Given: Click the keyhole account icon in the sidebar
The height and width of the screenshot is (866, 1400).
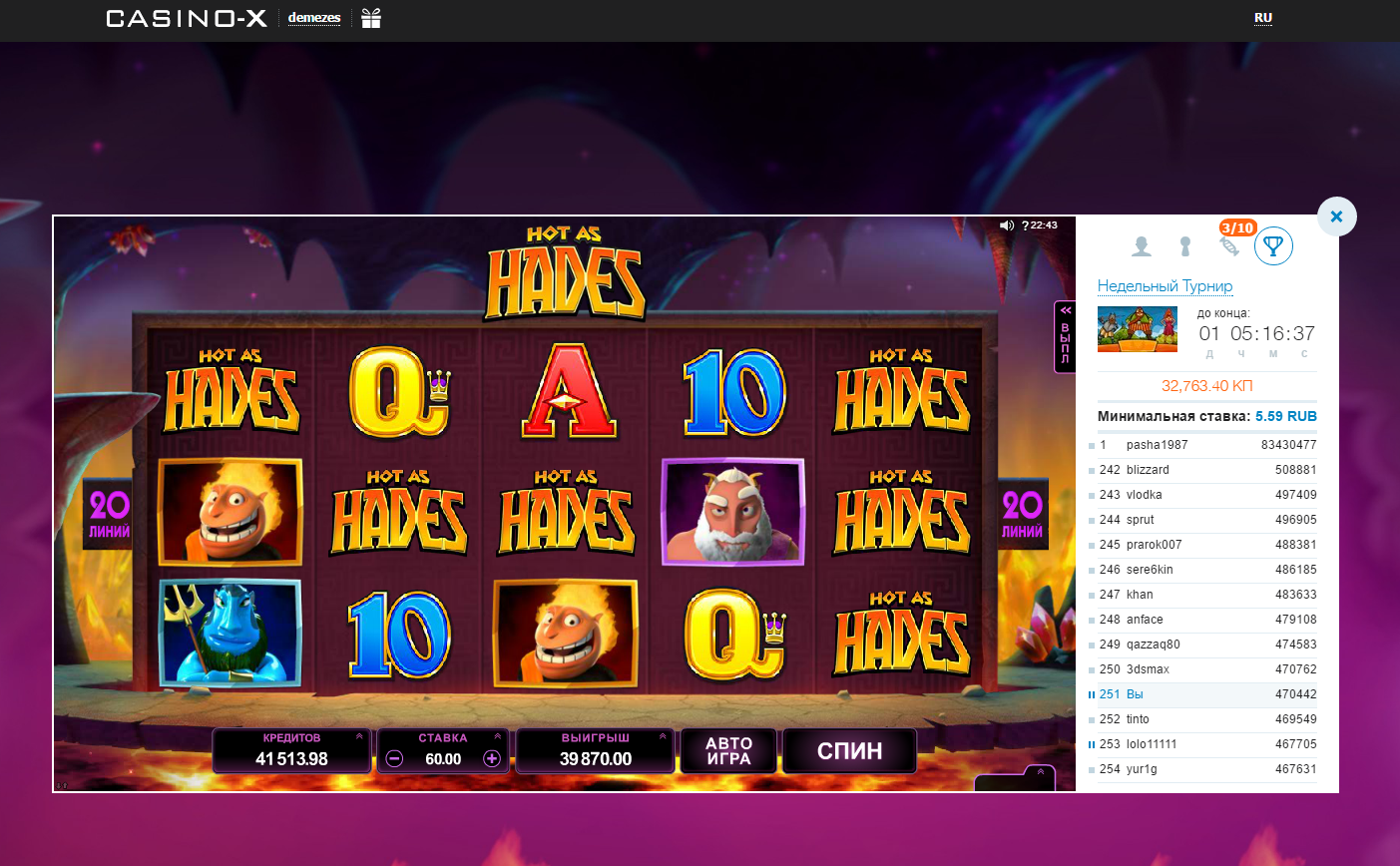Looking at the screenshot, I should pyautogui.click(x=1184, y=246).
